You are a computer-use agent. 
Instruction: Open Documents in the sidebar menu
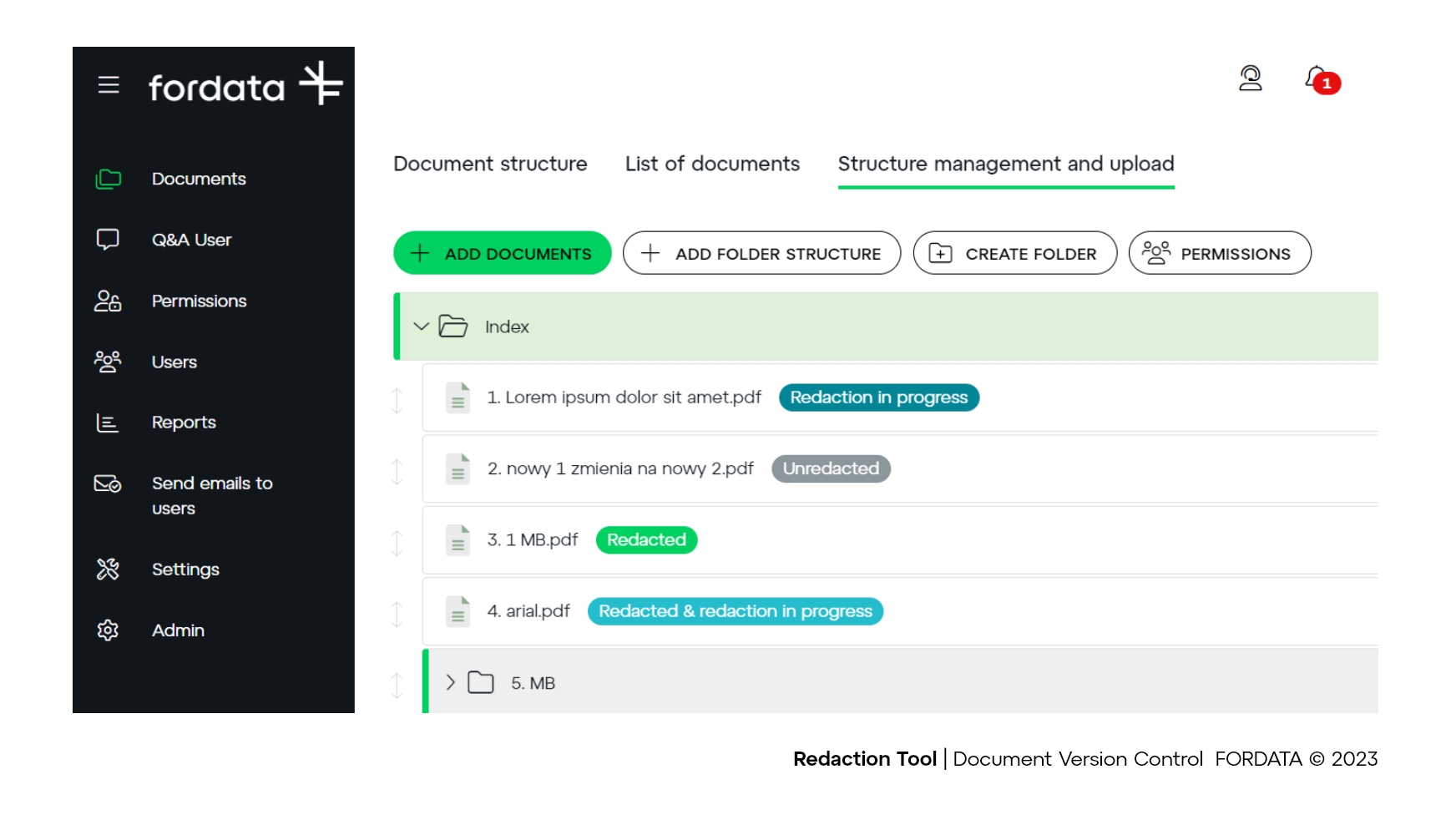(199, 179)
